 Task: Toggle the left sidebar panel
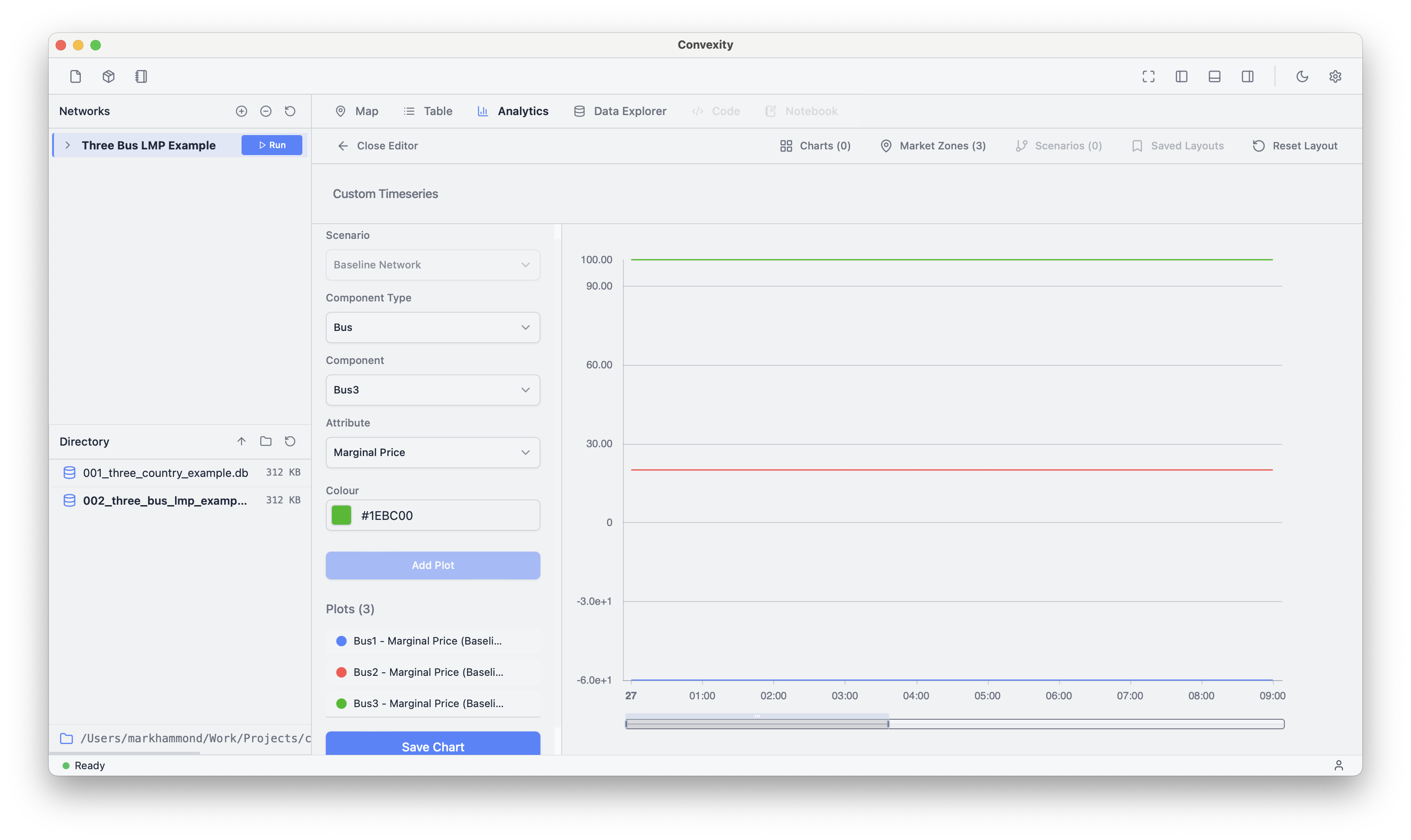coord(1181,76)
